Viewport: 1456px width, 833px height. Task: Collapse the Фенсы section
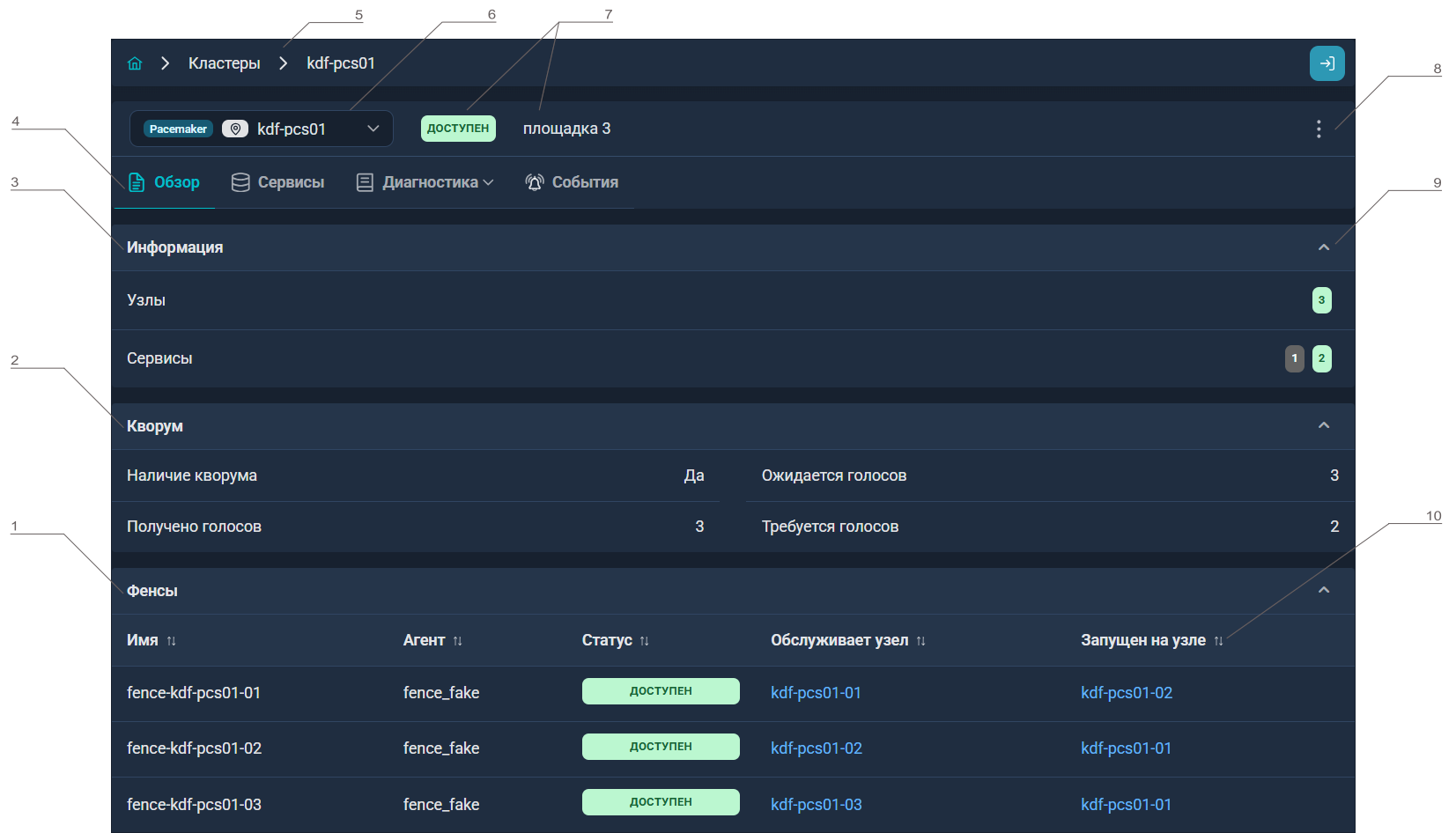tap(1323, 590)
